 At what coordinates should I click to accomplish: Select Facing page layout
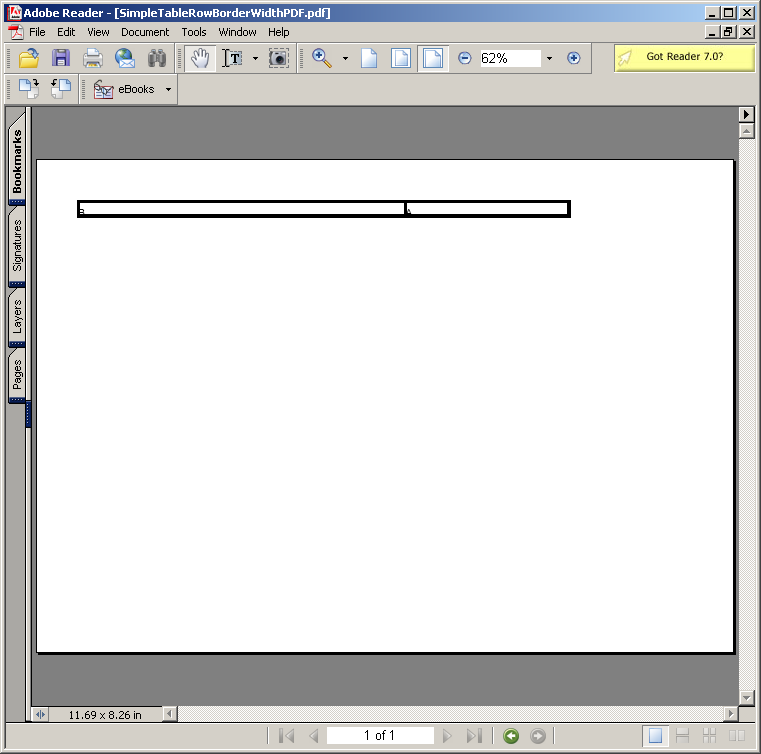click(x=737, y=736)
